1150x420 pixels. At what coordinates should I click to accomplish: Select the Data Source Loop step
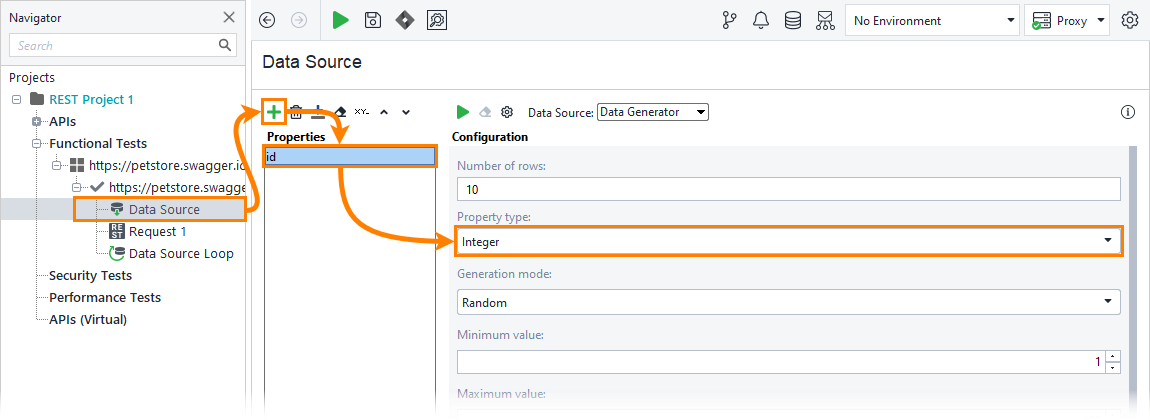point(181,254)
